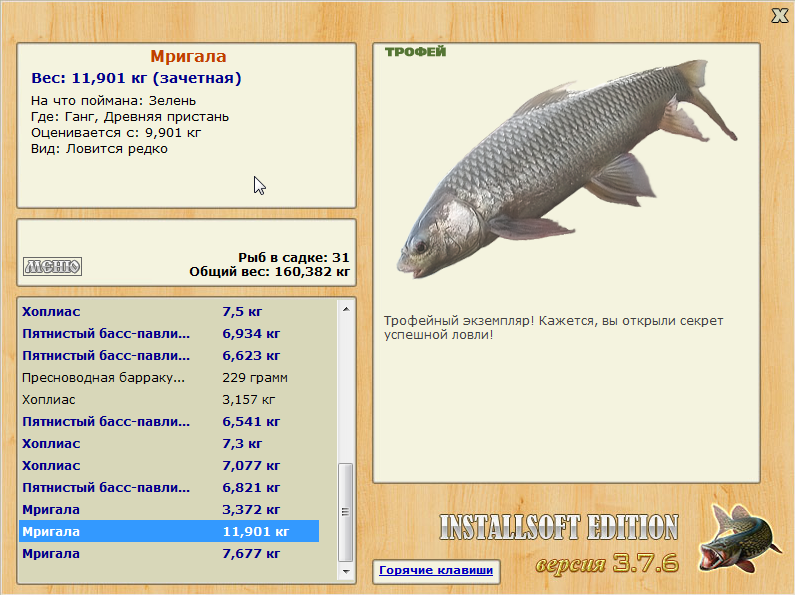The width and height of the screenshot is (795, 595).
Task: Click the Вид: Ловится редко line
Action: [x=99, y=149]
